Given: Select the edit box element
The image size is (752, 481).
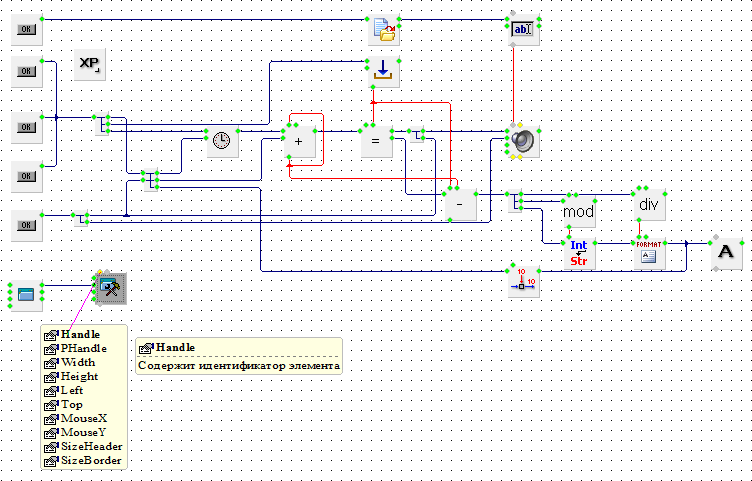Looking at the screenshot, I should (x=522, y=30).
